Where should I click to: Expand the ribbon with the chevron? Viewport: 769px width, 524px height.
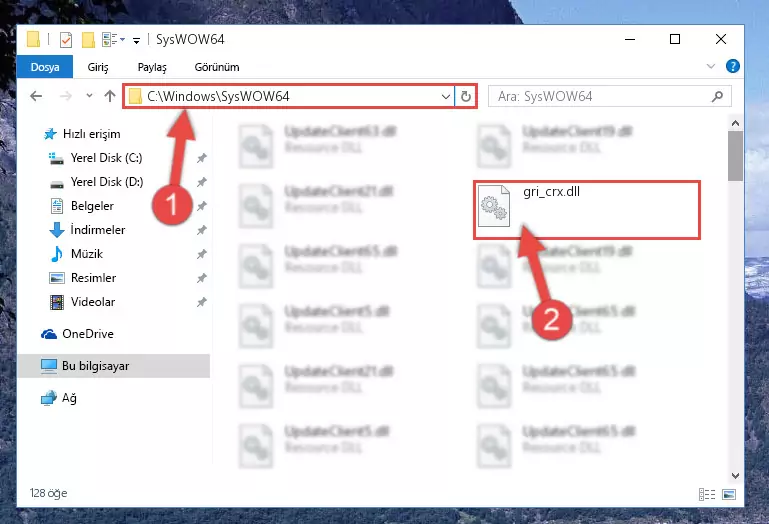(x=711, y=66)
